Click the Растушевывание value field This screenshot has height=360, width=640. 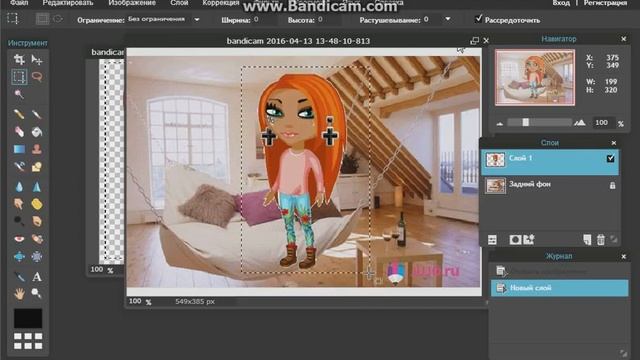pos(432,20)
